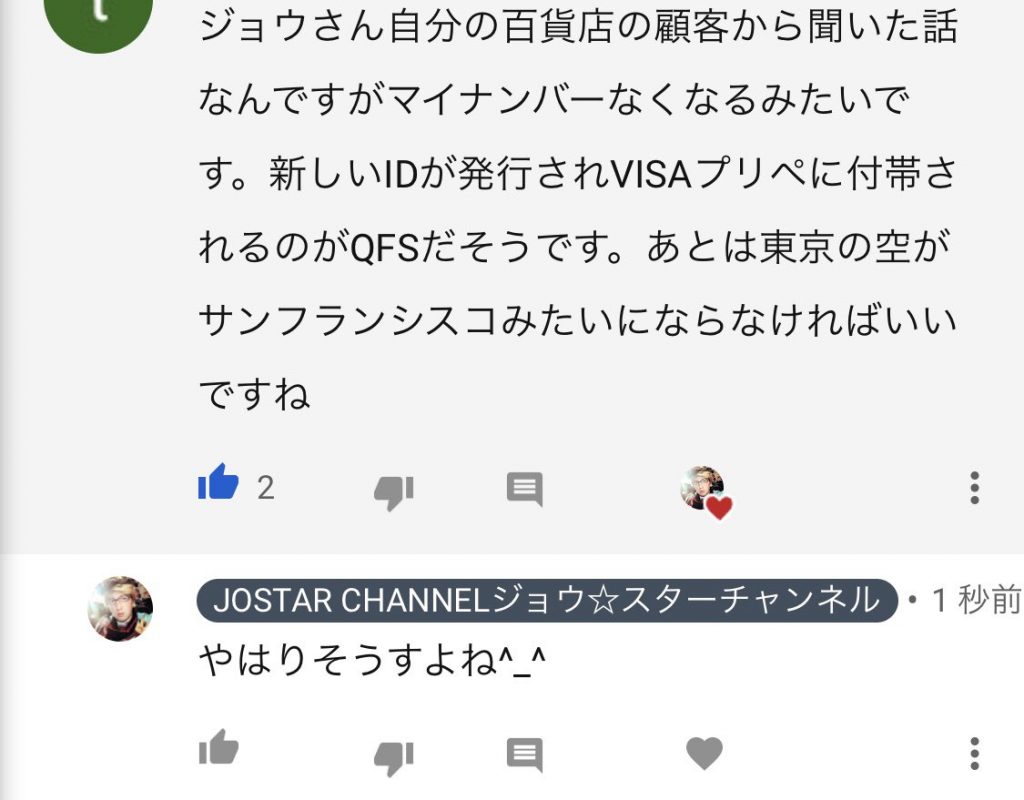Click the like count number 2

[265, 488]
